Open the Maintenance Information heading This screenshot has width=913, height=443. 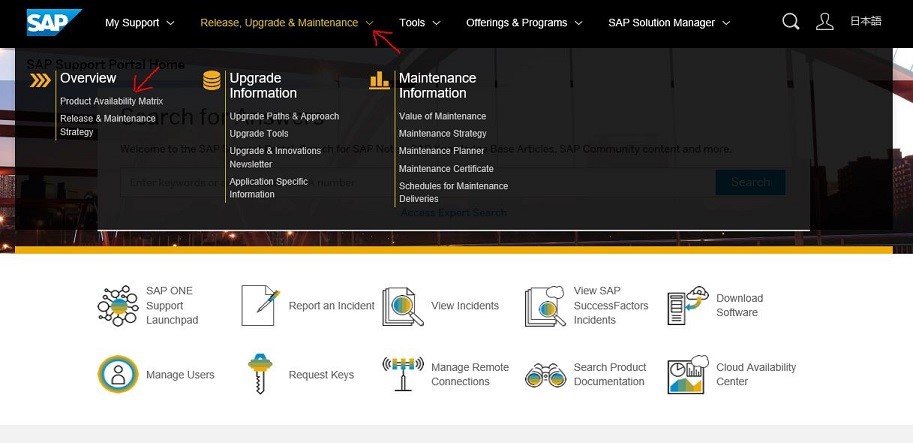pyautogui.click(x=437, y=86)
